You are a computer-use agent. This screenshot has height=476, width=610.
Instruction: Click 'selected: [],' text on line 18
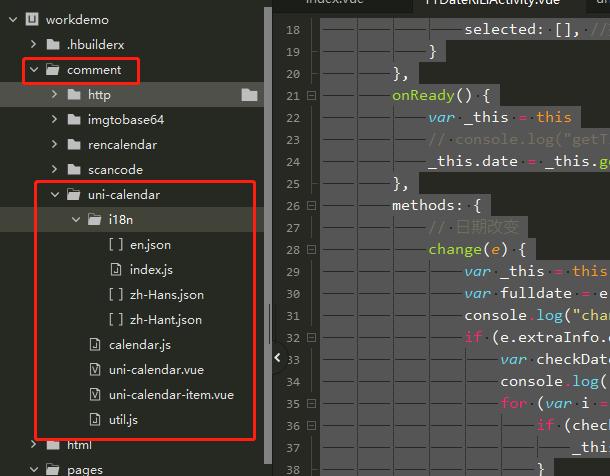point(522,30)
